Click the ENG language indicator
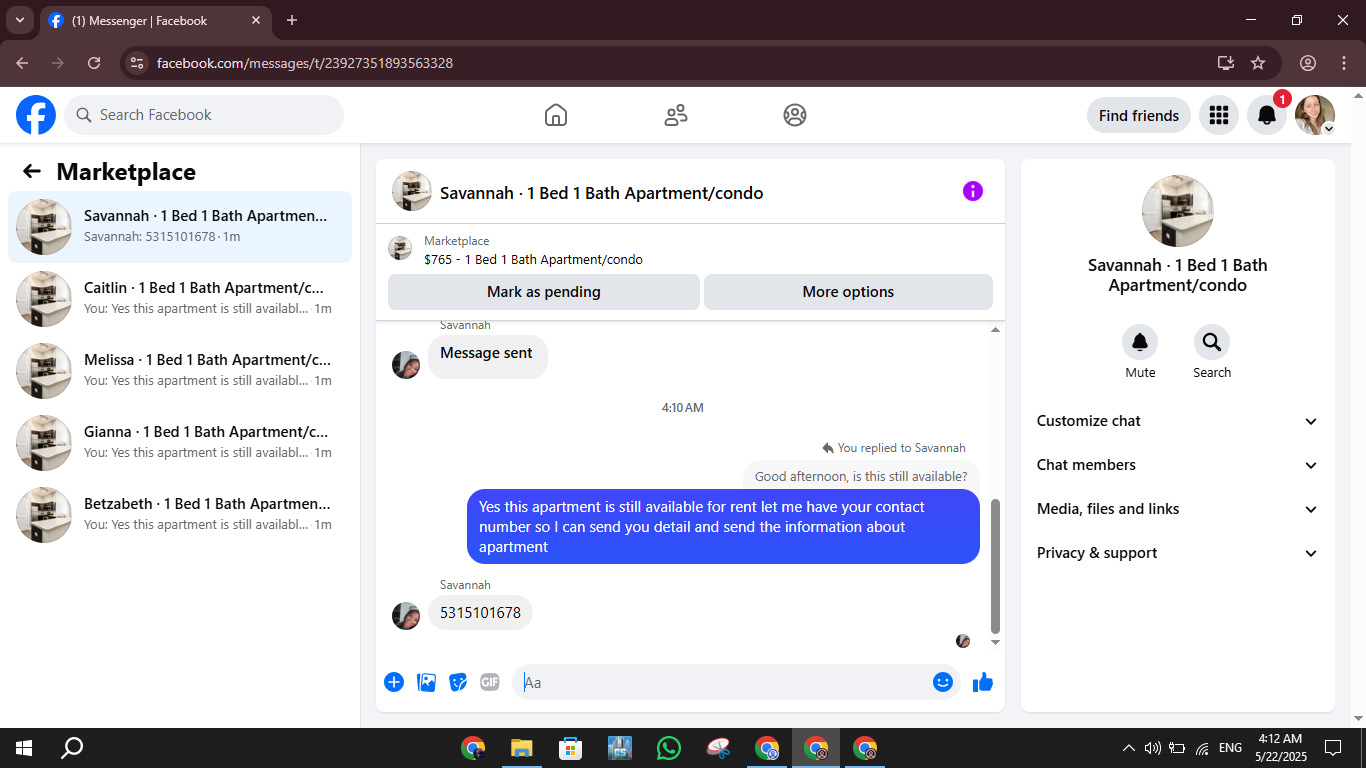 (x=1231, y=748)
